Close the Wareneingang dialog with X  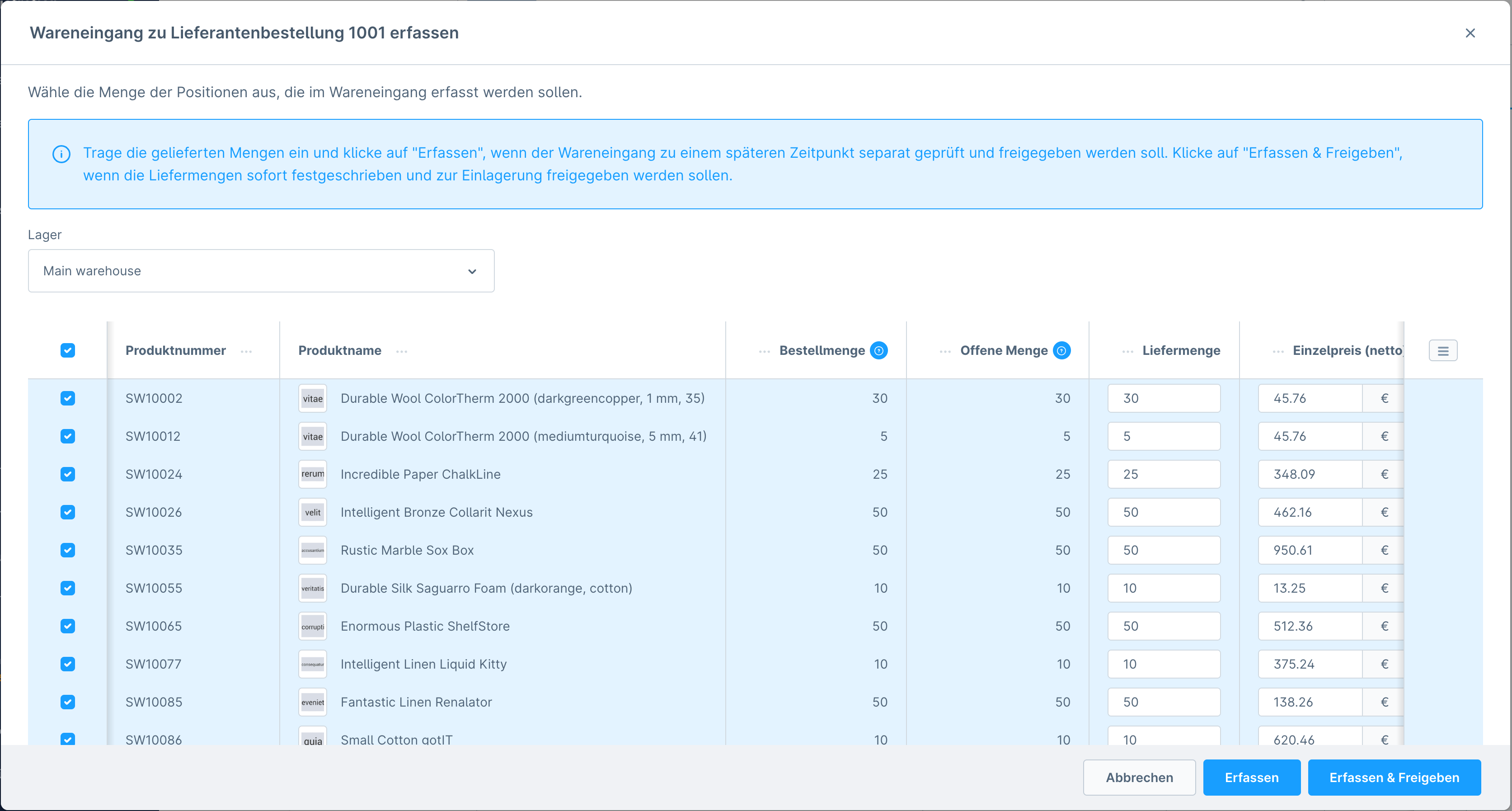[x=1470, y=33]
